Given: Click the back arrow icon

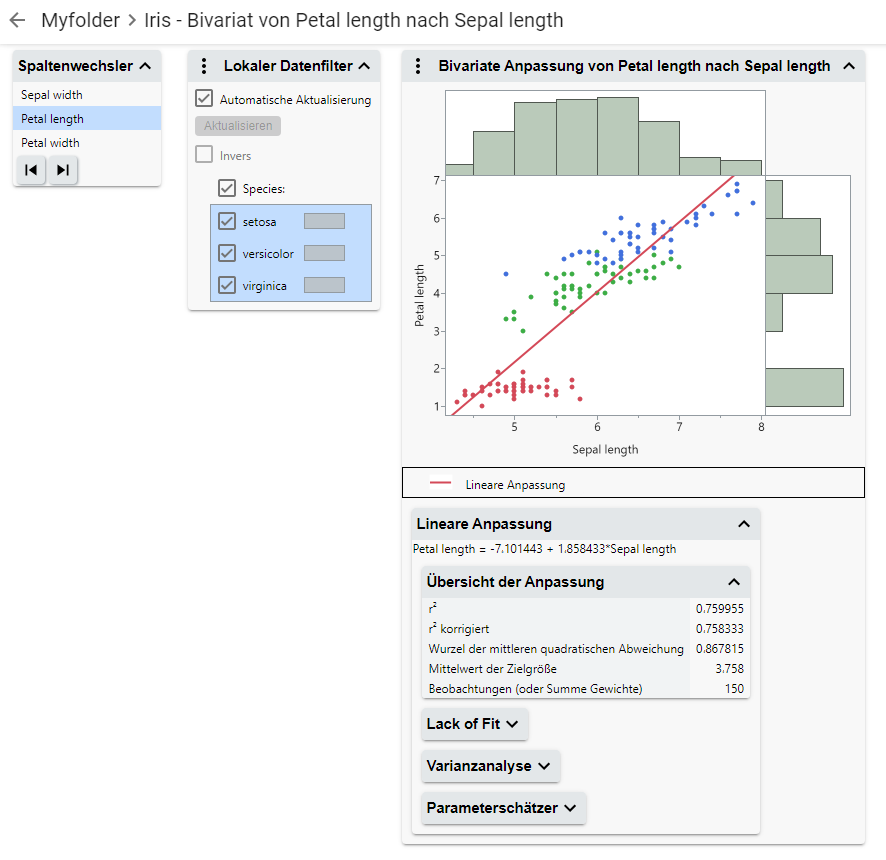Looking at the screenshot, I should click(x=17, y=20).
